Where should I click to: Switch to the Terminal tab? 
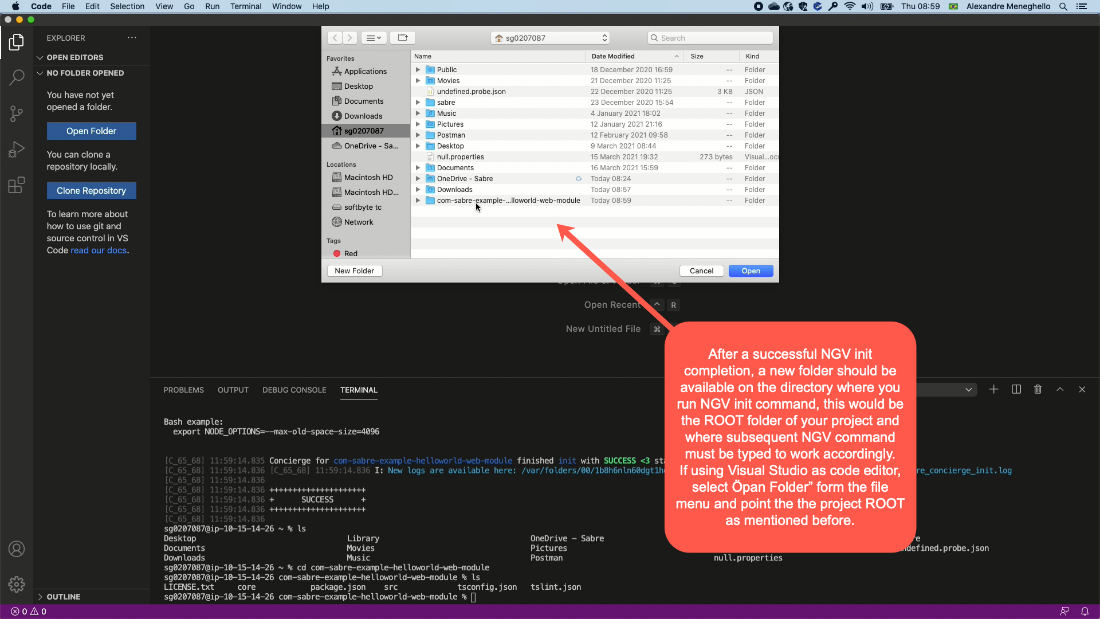click(x=358, y=390)
